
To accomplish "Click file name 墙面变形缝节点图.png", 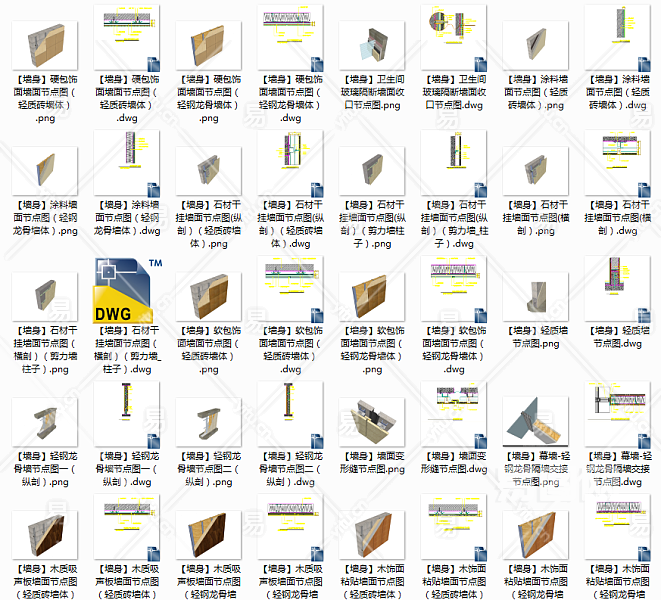I will tap(372, 463).
